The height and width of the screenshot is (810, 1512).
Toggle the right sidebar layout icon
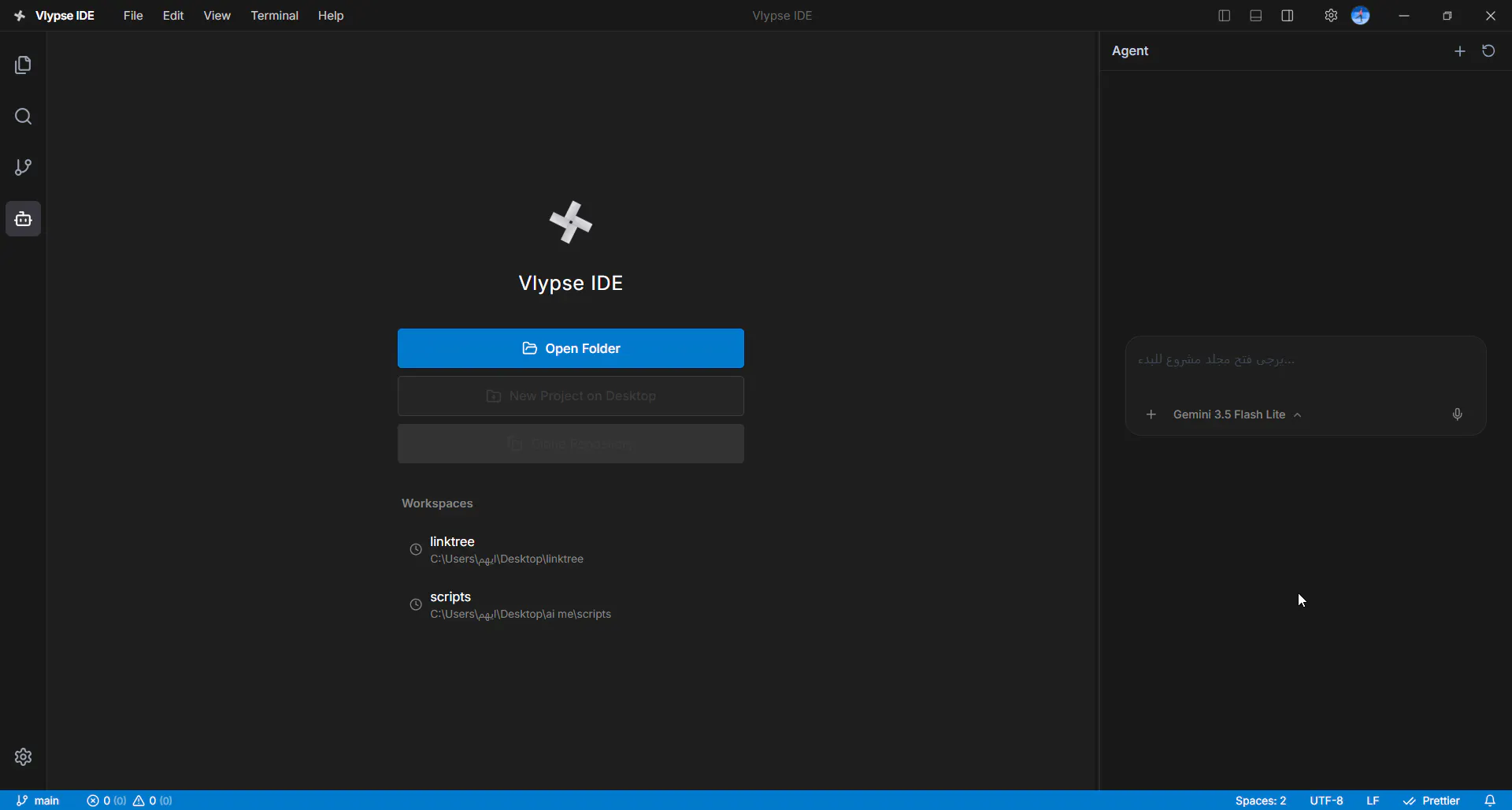tap(1288, 16)
